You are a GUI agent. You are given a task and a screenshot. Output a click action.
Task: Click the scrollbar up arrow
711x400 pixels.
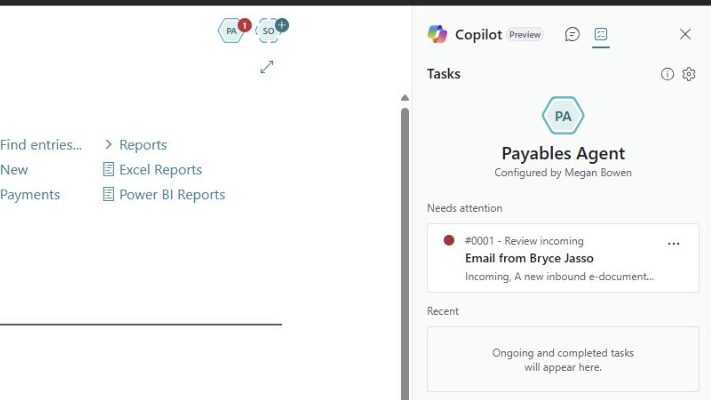tap(405, 98)
